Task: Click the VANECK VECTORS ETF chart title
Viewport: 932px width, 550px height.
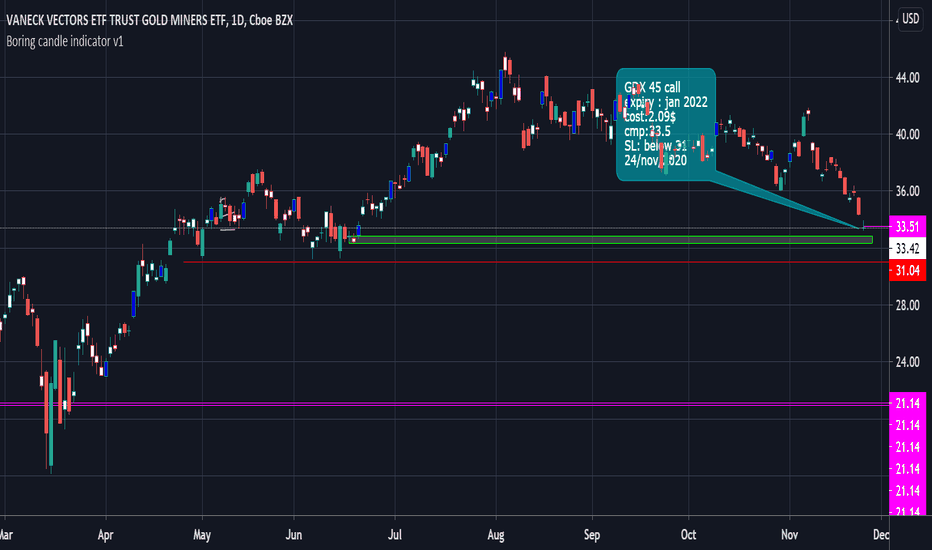Action: tap(149, 20)
